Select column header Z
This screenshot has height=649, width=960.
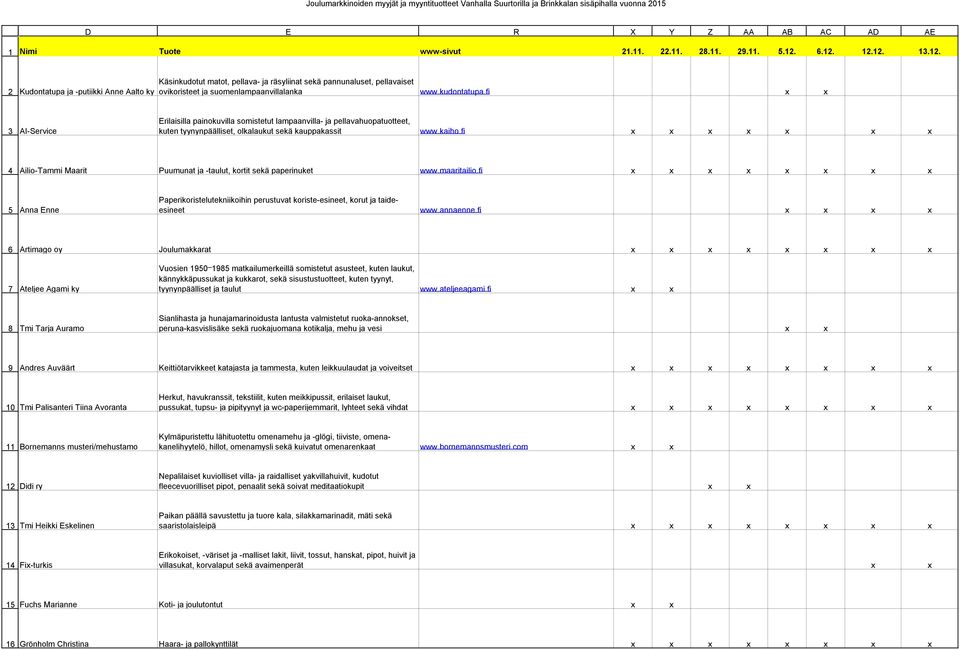710,31
